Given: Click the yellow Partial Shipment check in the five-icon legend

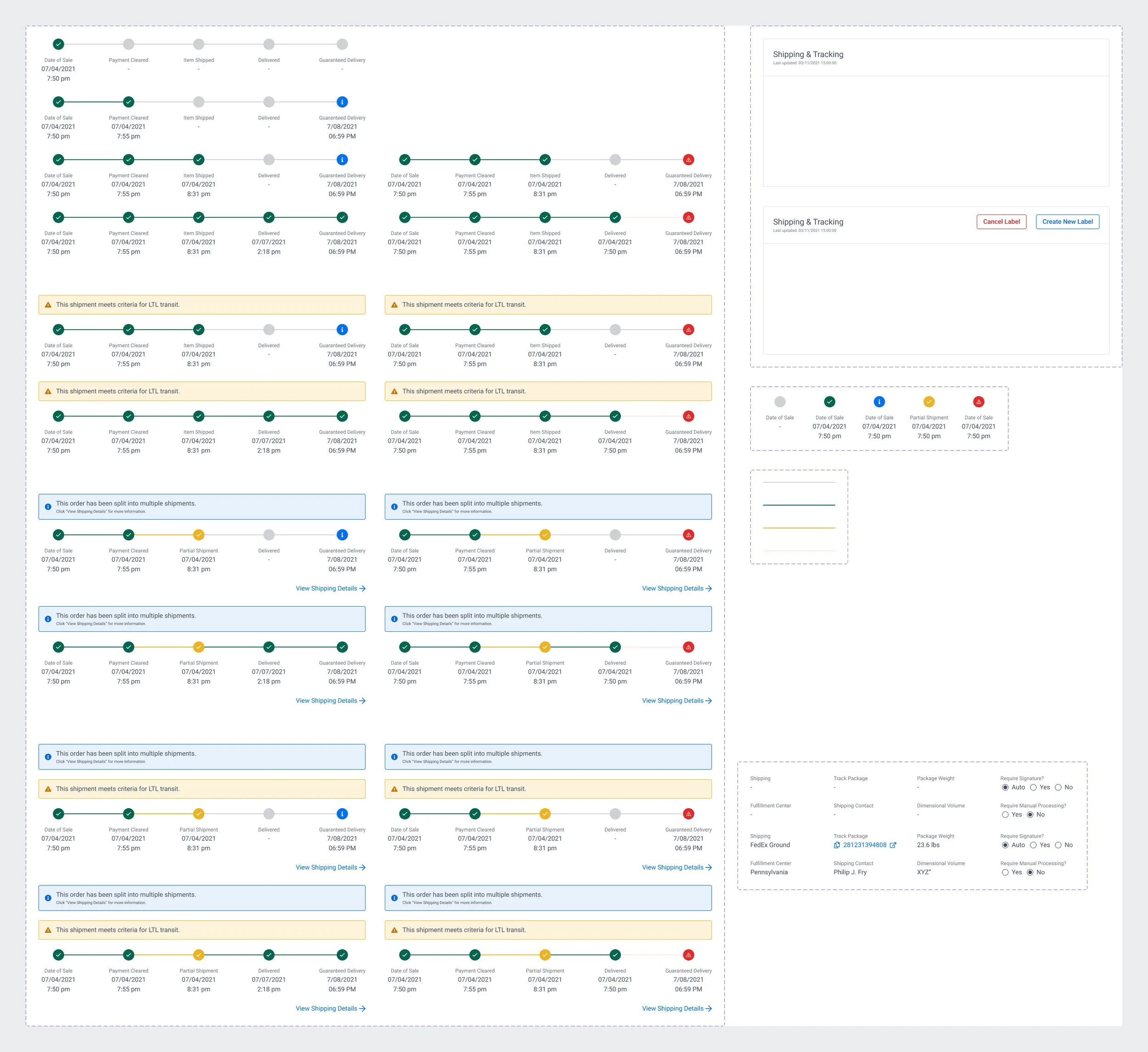Looking at the screenshot, I should (x=929, y=401).
